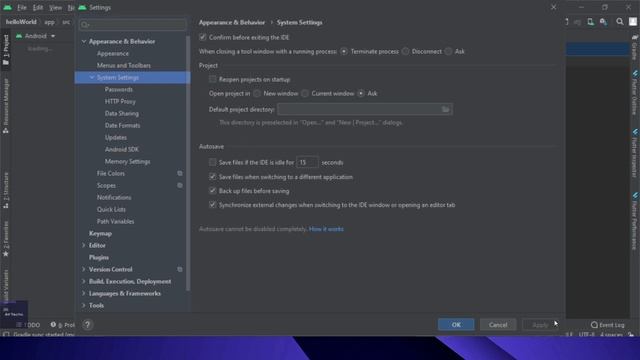Open the File menu
Viewport: 640px width, 360px height.
pos(22,7)
